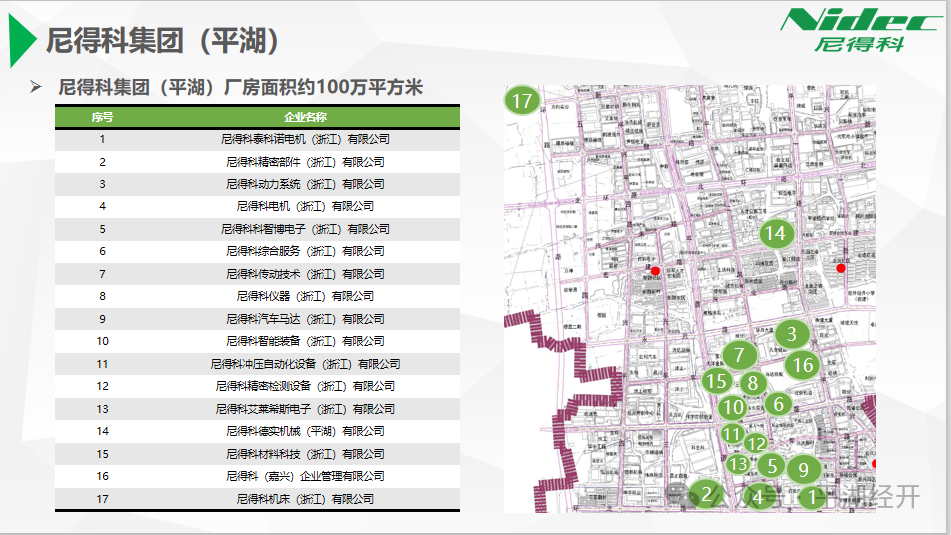Select row 尼得科电机（浙江）有限公司
Viewport: 951px width, 535px height.
257,207
